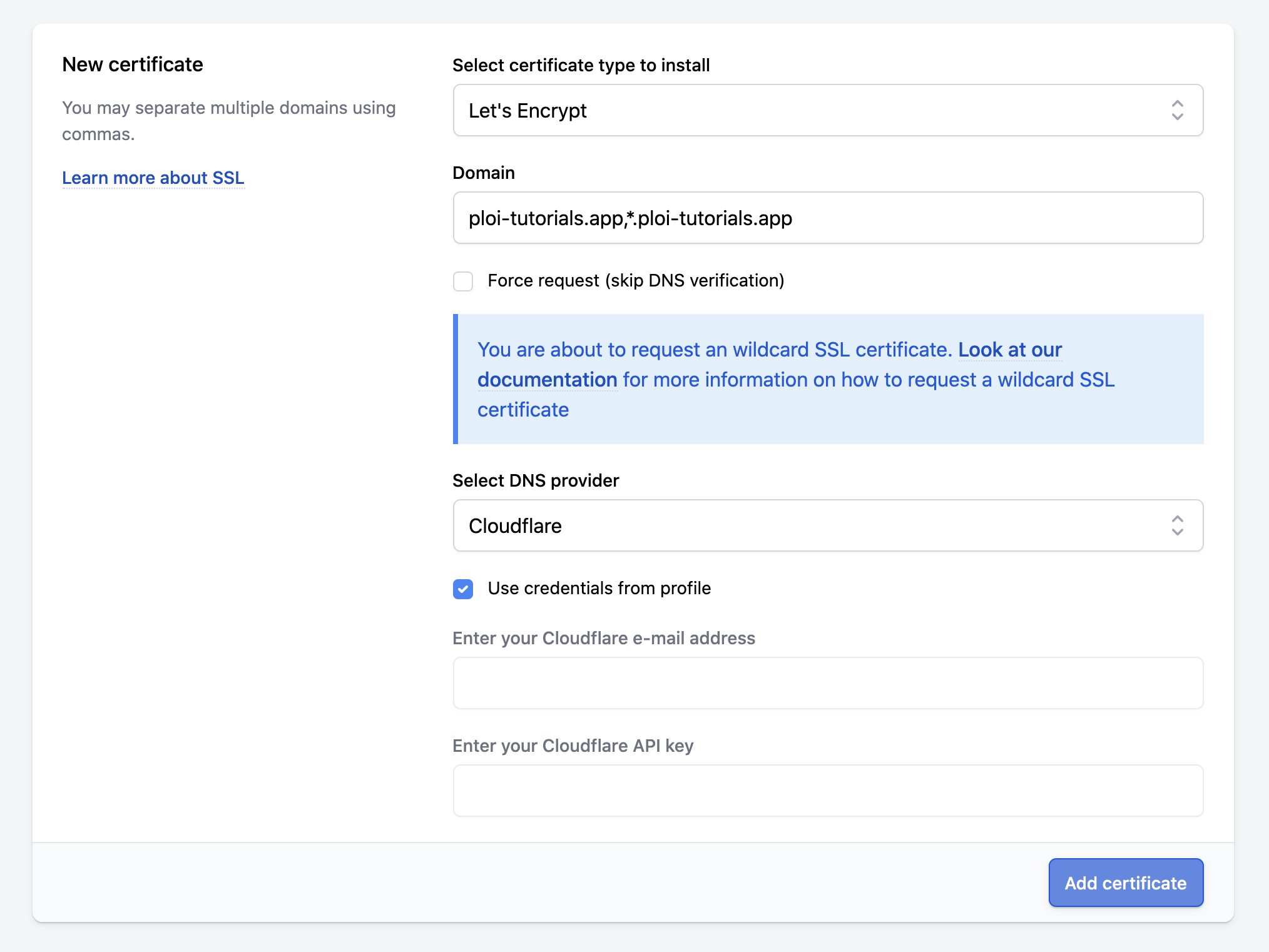Open the Look at our documentation link
The height and width of the screenshot is (952, 1269).
tap(1011, 350)
